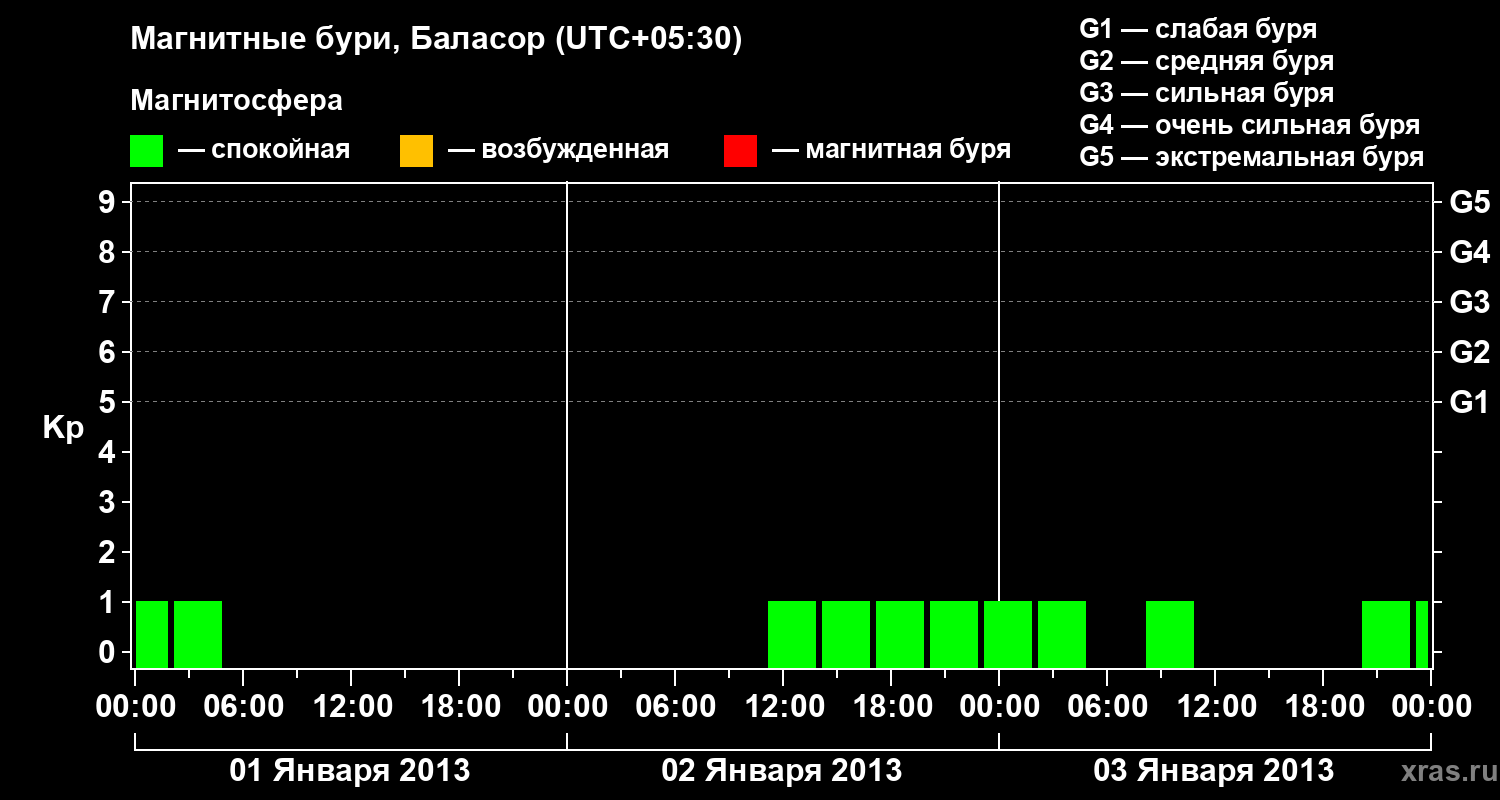
Task: Click the green calm magnetosphere legend swatch
Action: (x=146, y=151)
